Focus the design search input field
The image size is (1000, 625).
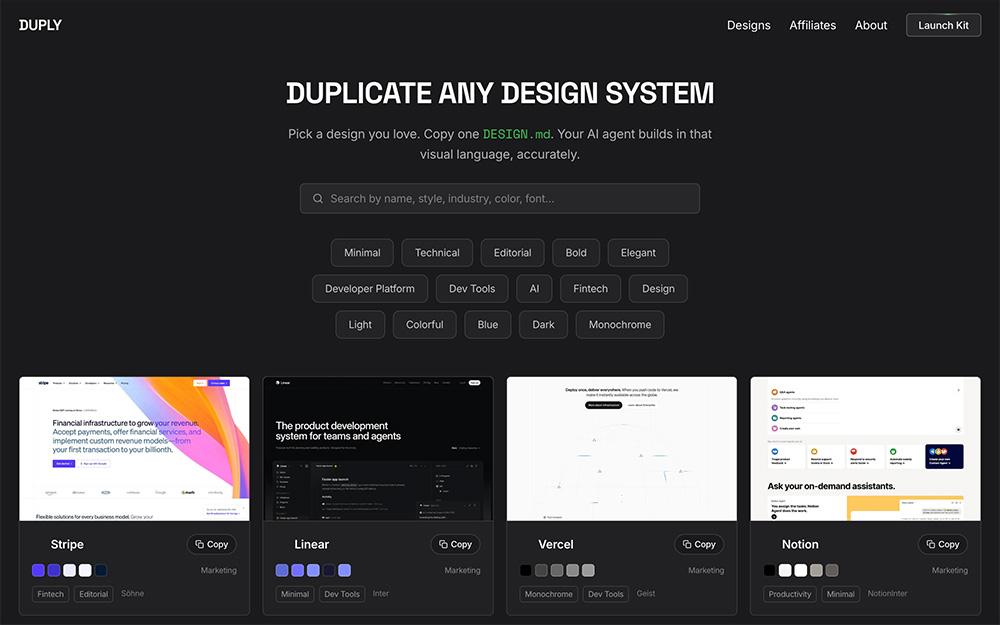click(x=500, y=198)
